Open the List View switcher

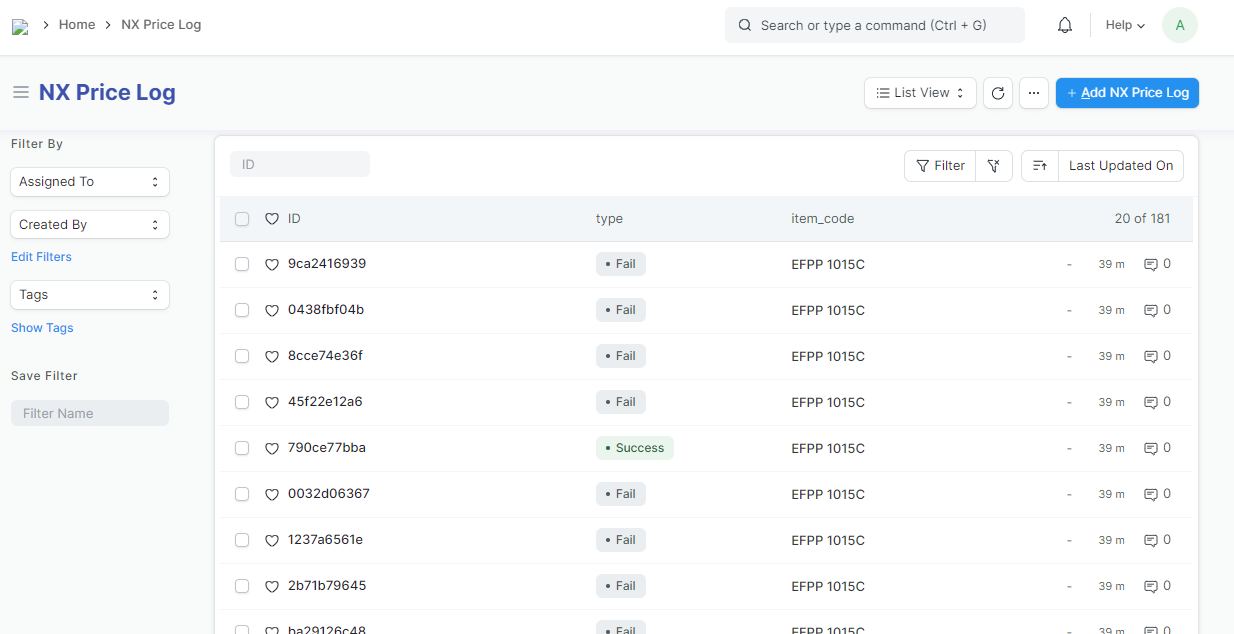pos(920,93)
